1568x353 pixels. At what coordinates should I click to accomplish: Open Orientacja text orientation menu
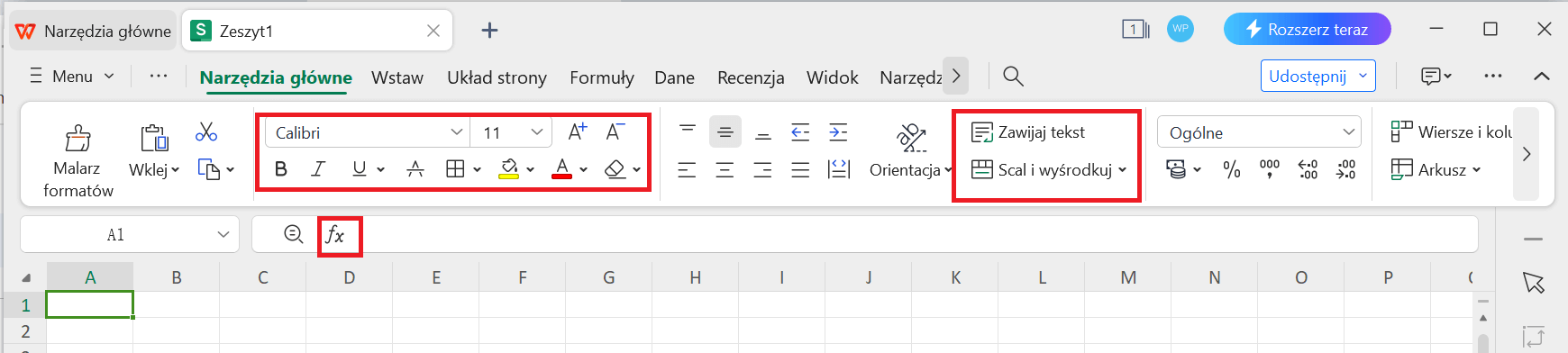click(911, 150)
